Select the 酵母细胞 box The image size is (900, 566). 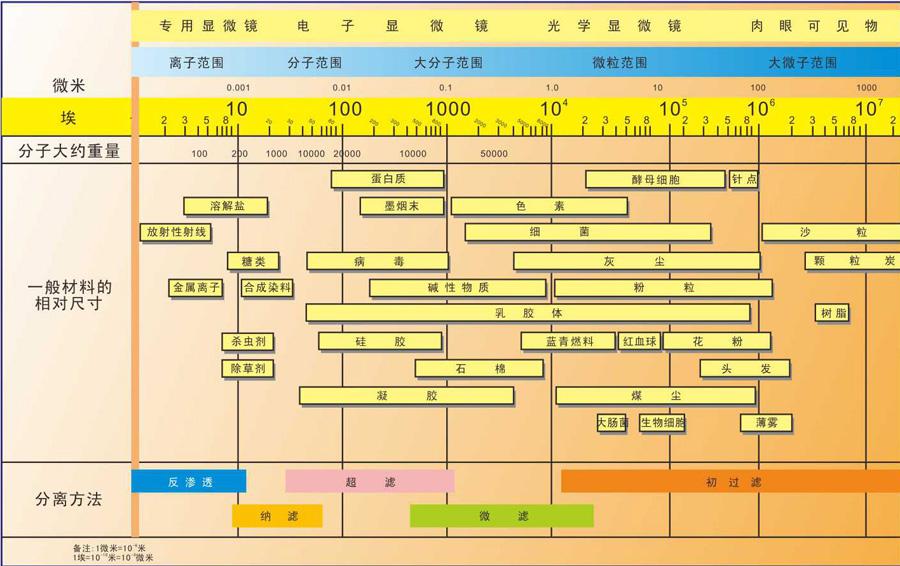pos(655,180)
